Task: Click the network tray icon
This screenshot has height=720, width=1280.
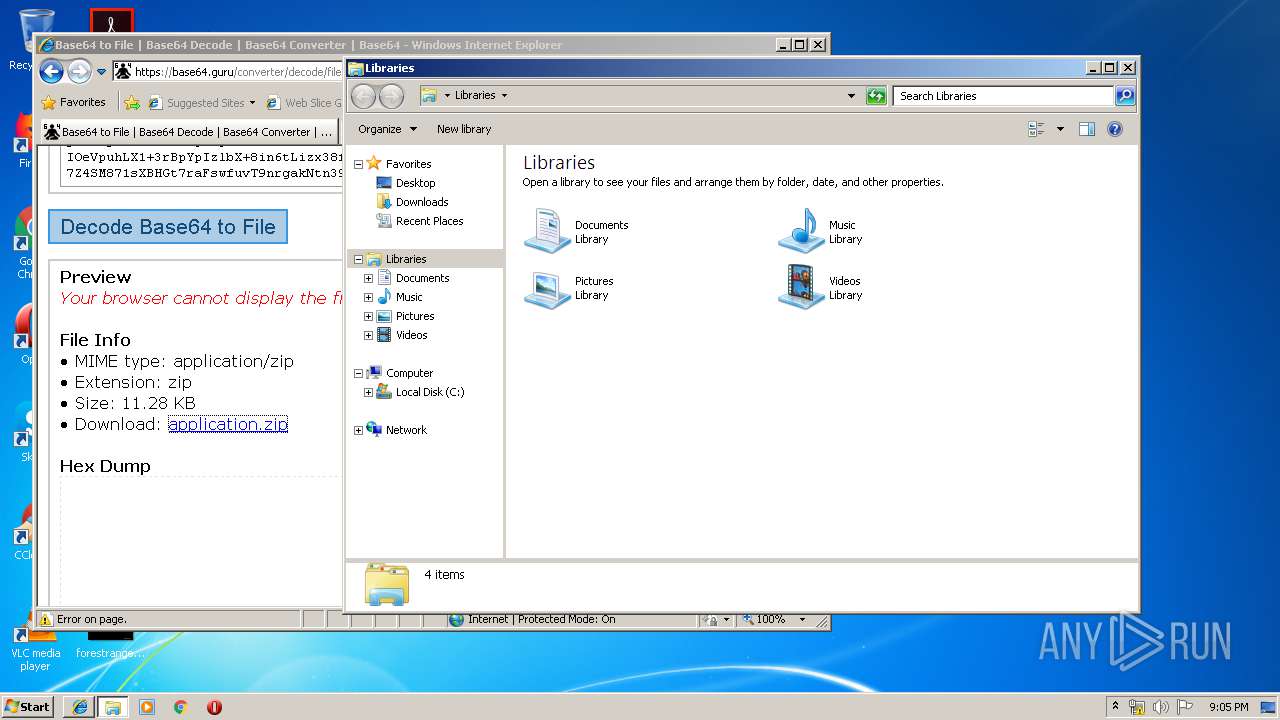Action: click(1137, 707)
